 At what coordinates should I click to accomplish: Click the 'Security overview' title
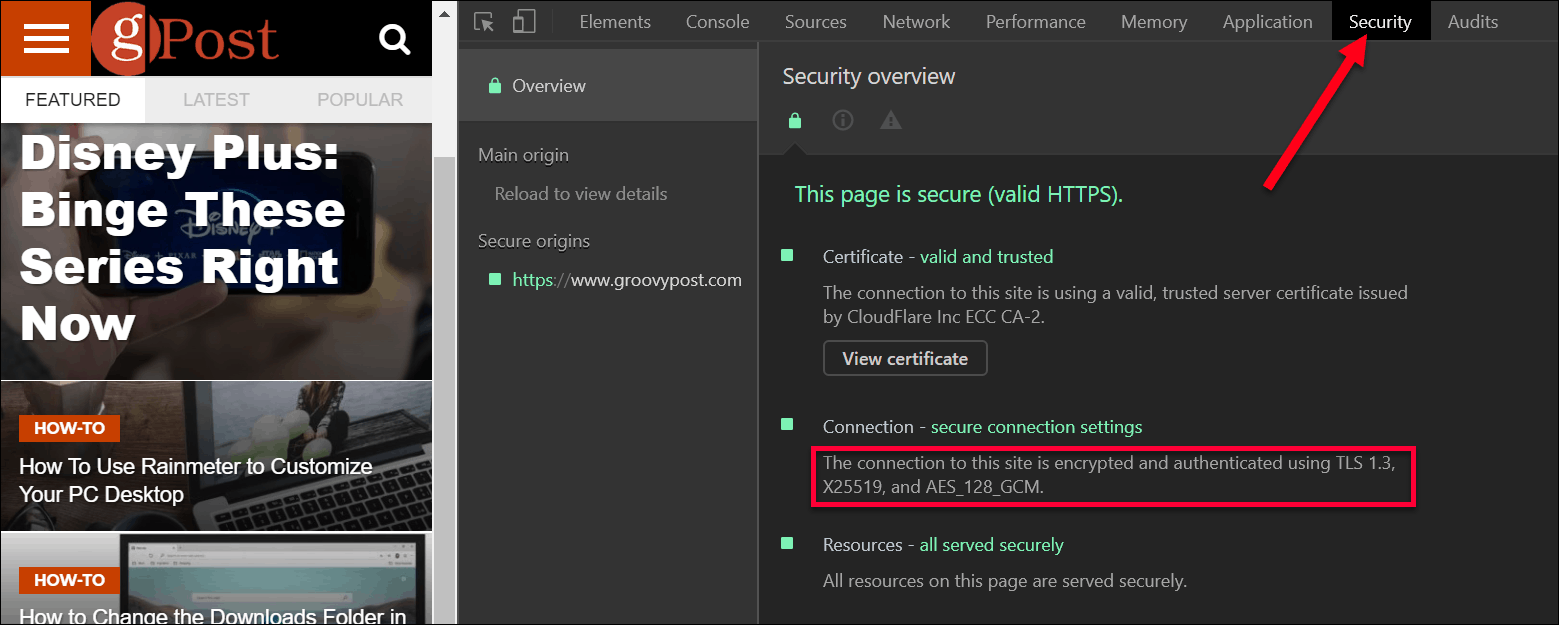coord(869,76)
